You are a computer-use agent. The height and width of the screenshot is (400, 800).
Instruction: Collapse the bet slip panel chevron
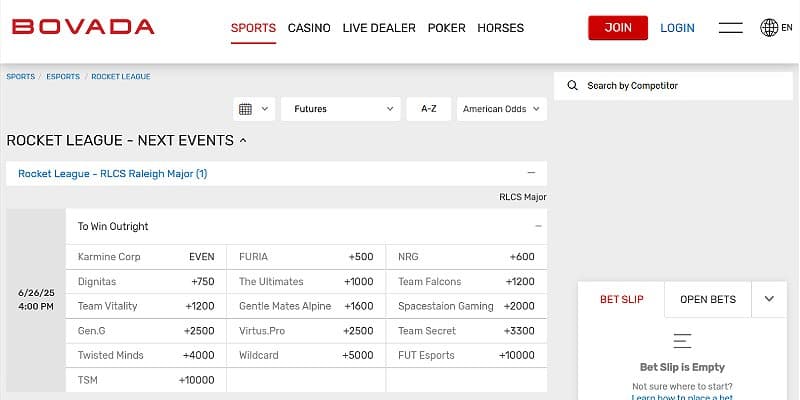pos(768,299)
